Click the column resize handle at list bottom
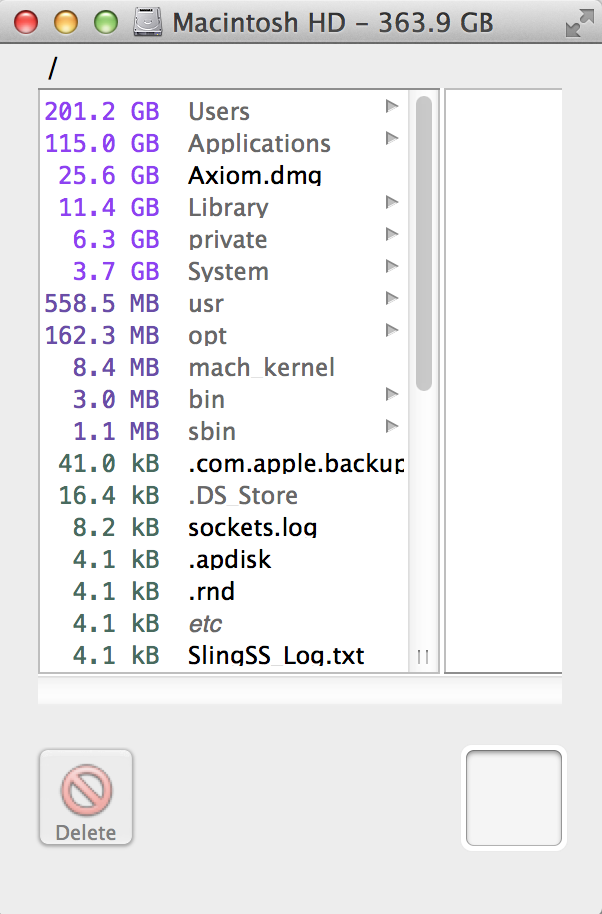 pos(423,657)
